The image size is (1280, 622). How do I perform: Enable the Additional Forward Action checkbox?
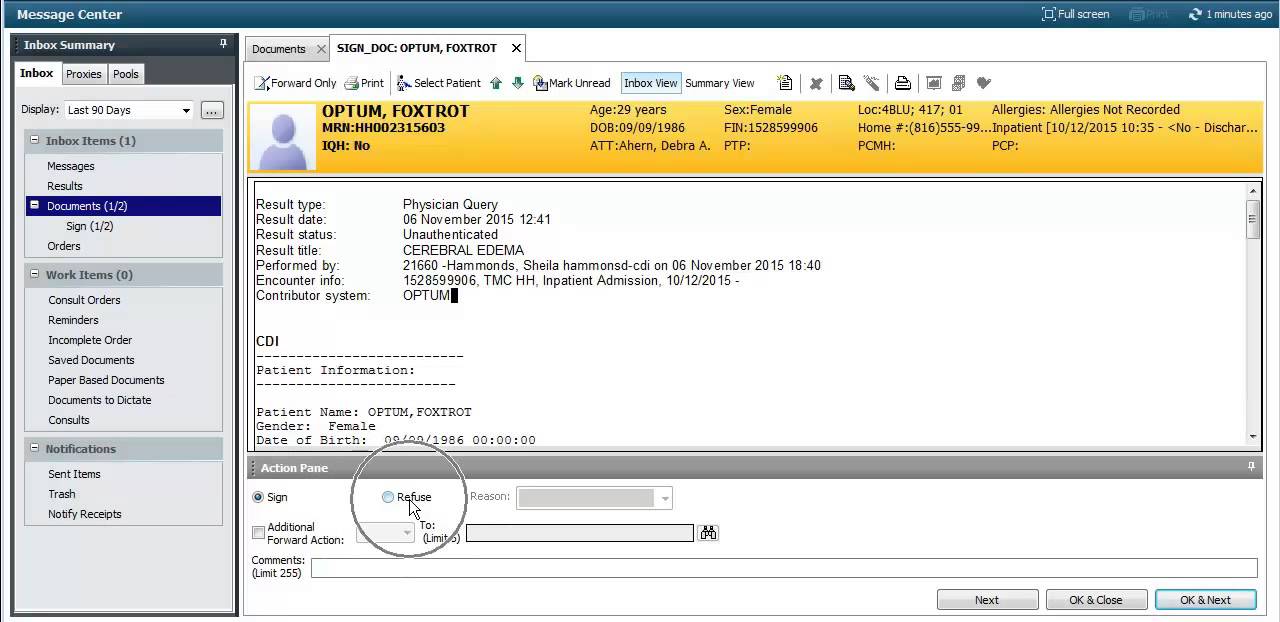(259, 533)
